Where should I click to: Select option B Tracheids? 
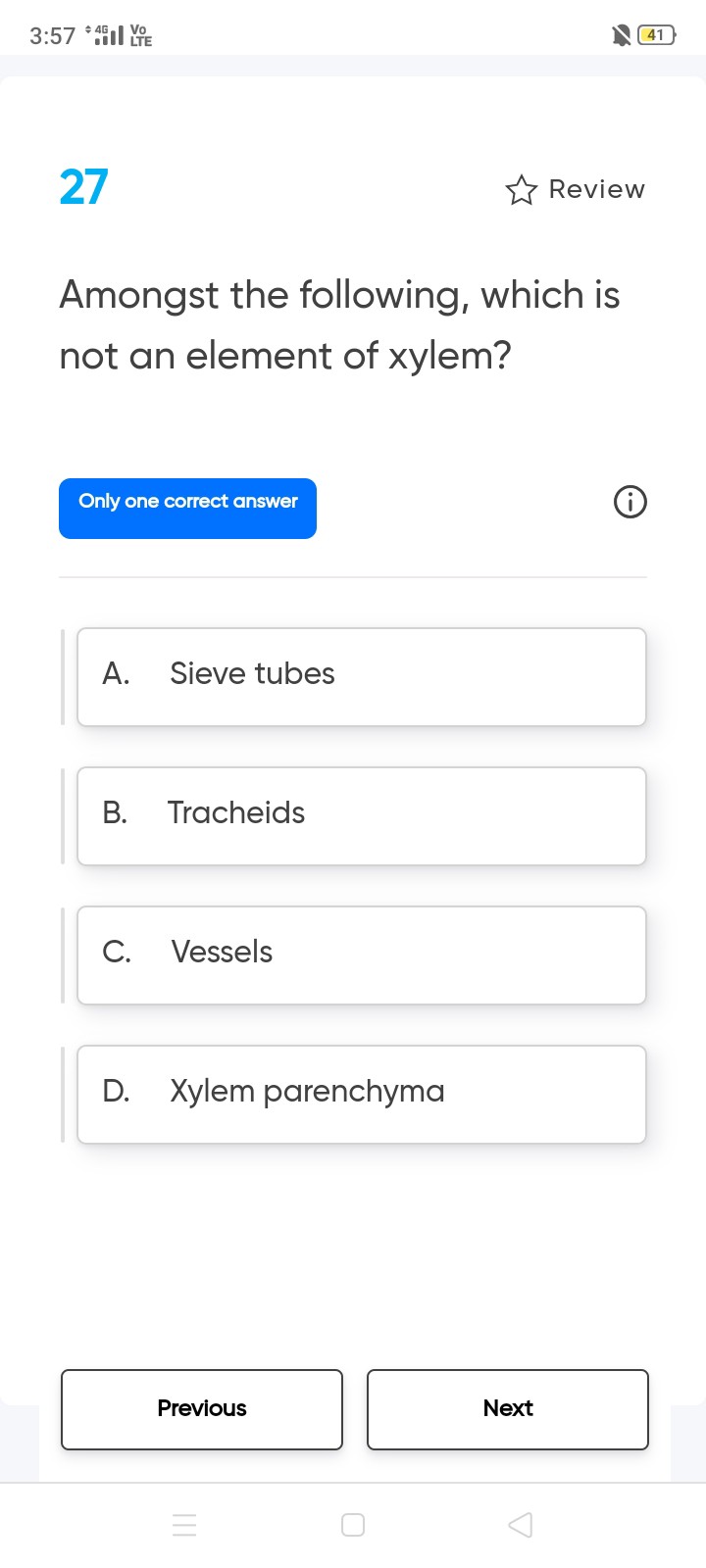point(361,816)
